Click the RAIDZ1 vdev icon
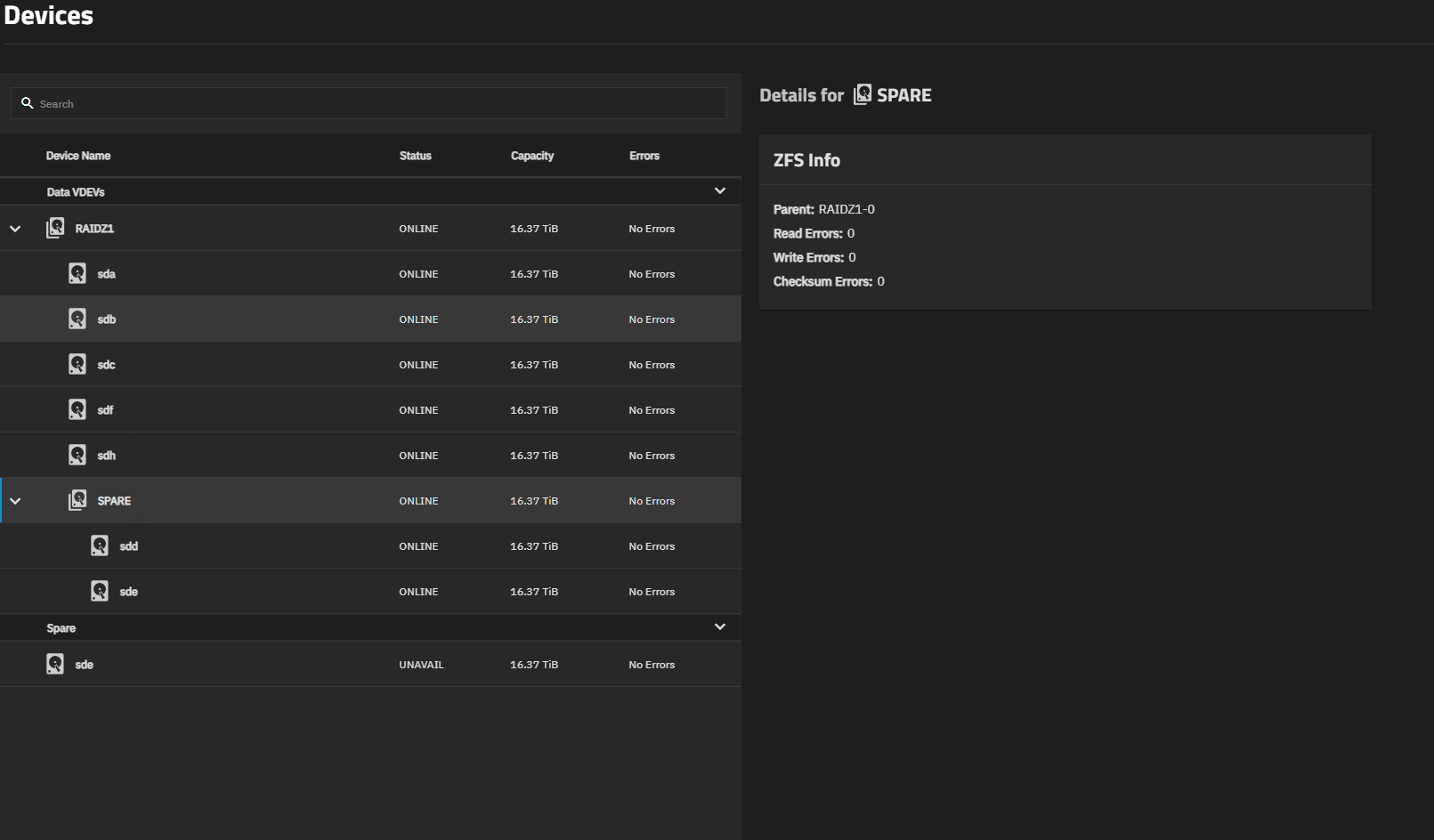This screenshot has width=1434, height=840. pos(55,228)
